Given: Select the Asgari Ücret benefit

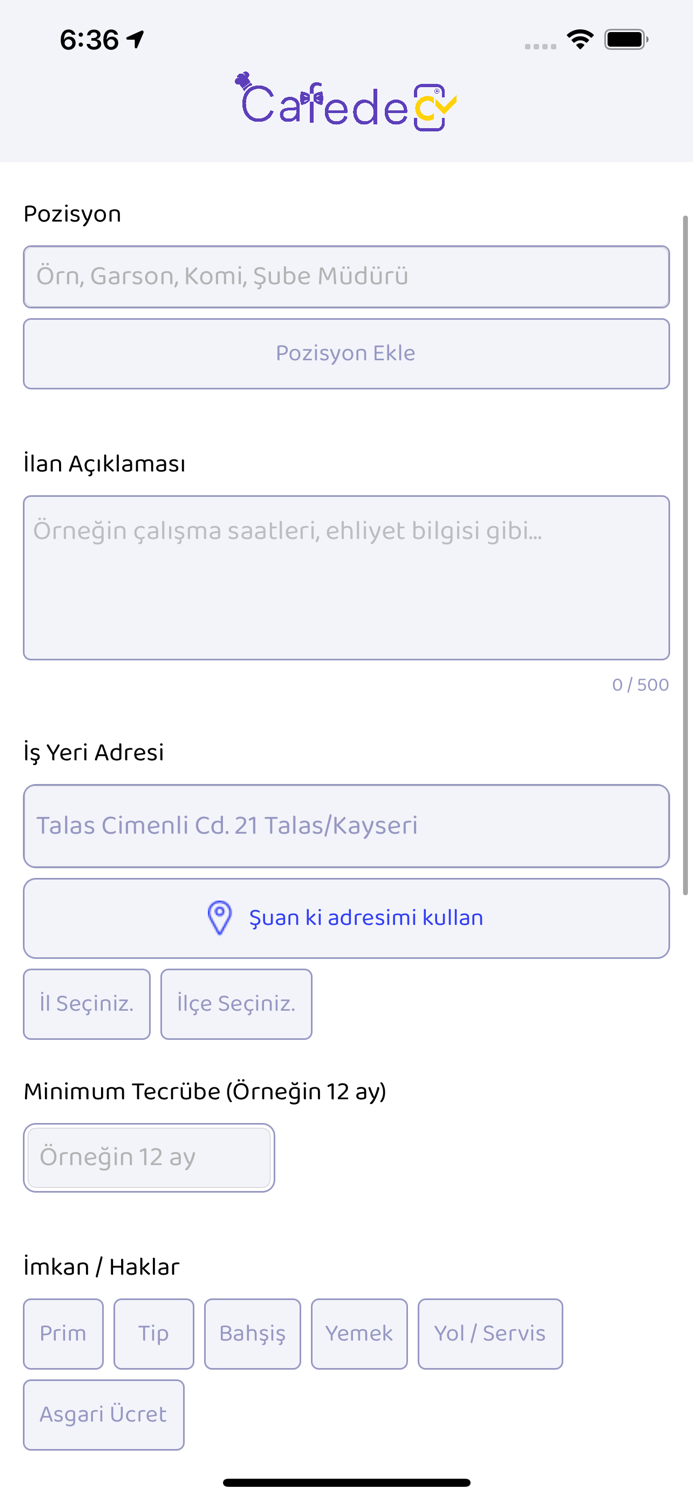Looking at the screenshot, I should [x=103, y=1414].
